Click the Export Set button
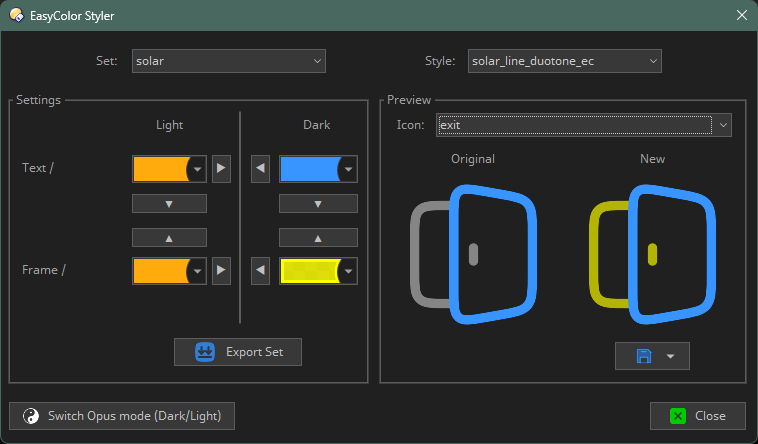 238,352
